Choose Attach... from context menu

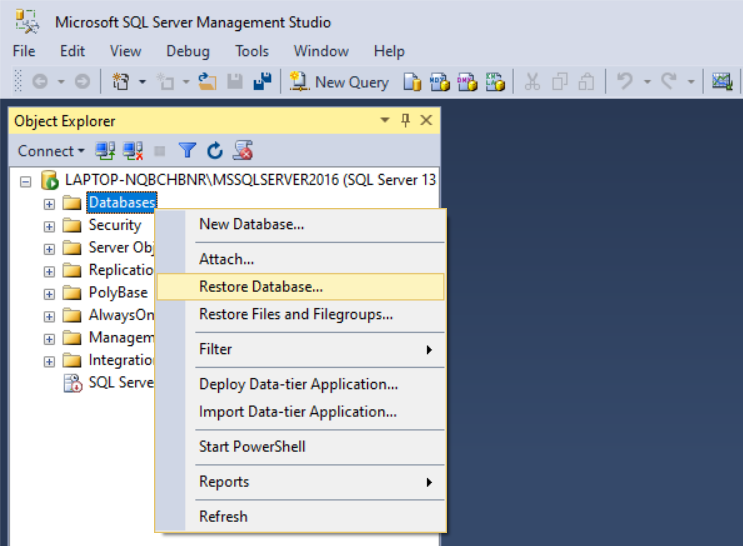pos(300,259)
